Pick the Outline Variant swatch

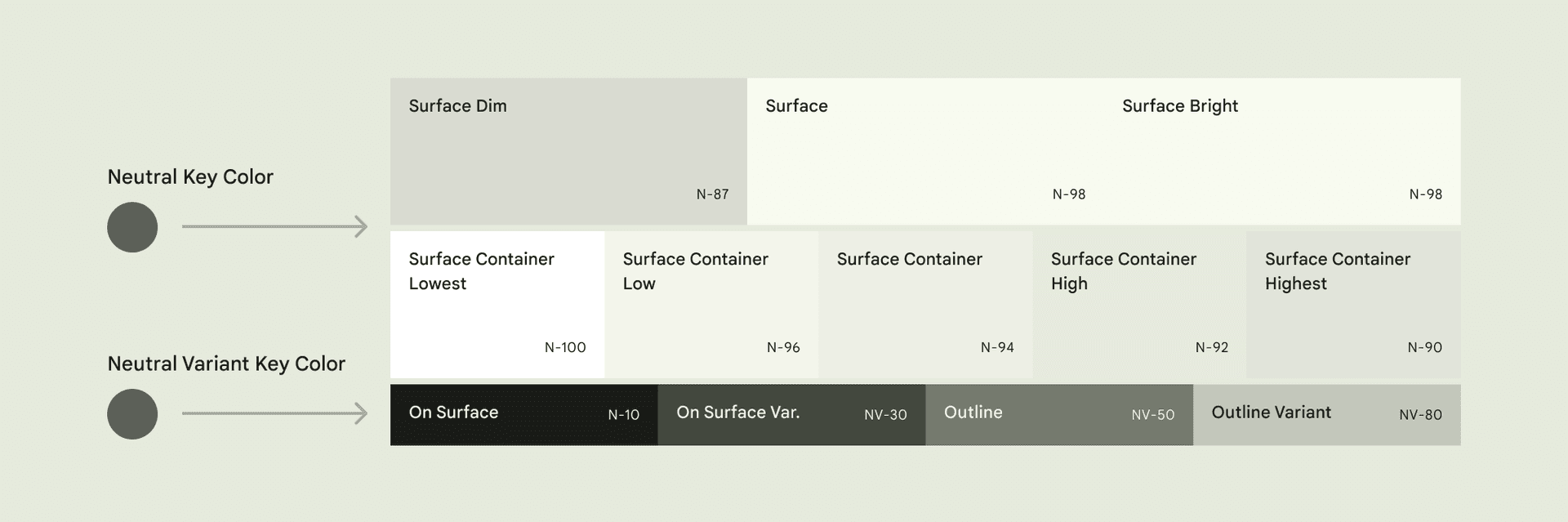[x=1326, y=415]
